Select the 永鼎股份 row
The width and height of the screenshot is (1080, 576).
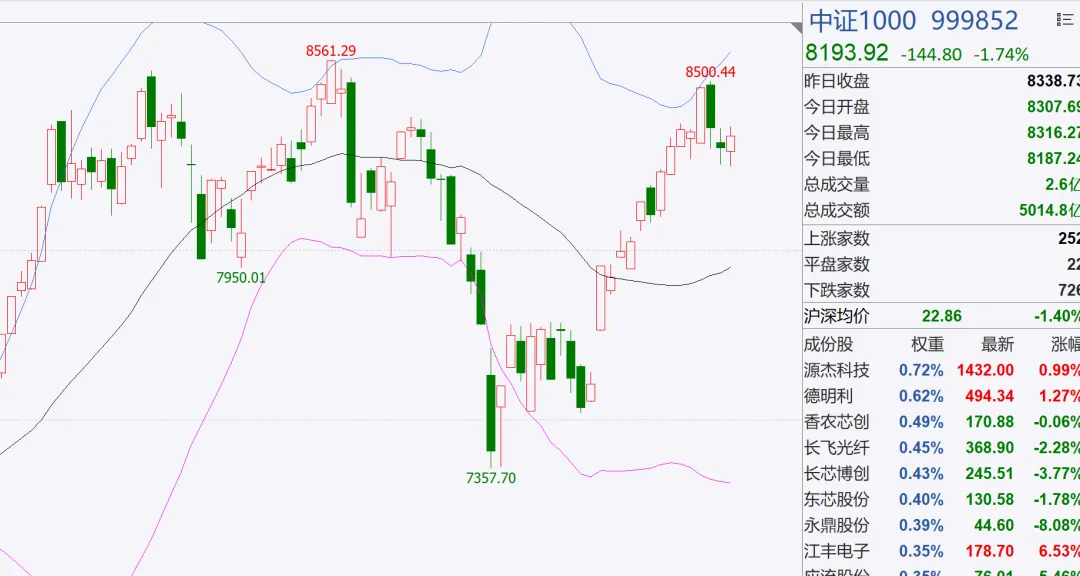[942, 525]
